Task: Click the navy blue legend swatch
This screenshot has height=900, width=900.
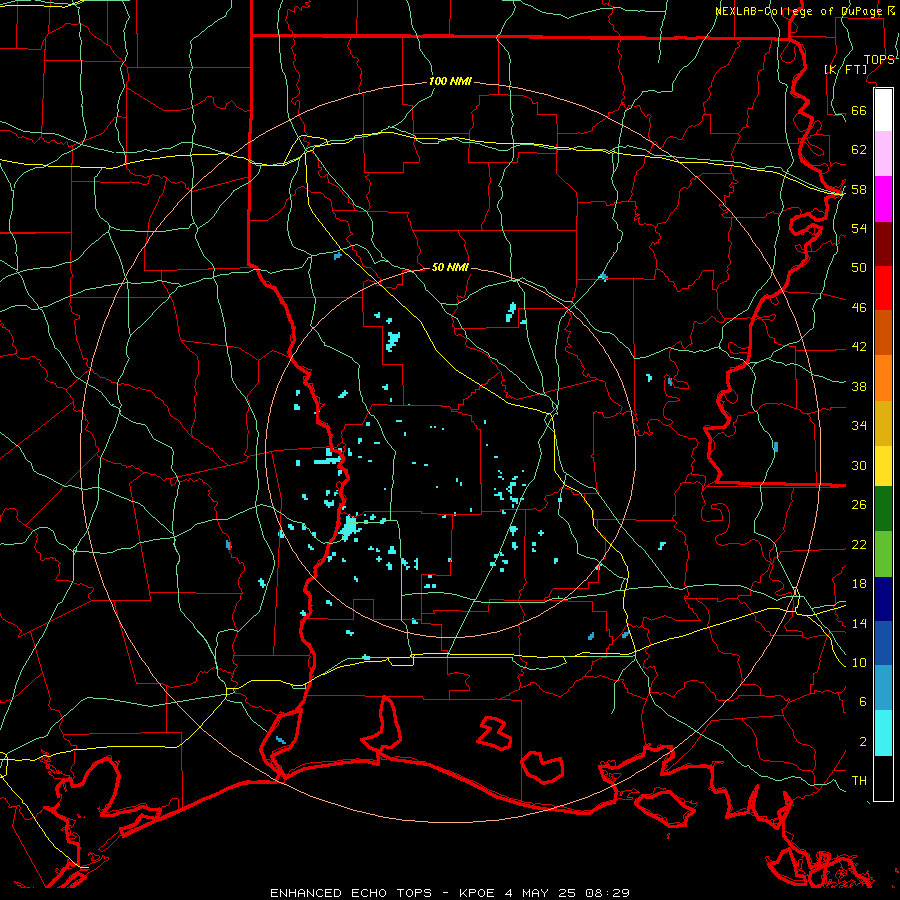Action: (883, 599)
